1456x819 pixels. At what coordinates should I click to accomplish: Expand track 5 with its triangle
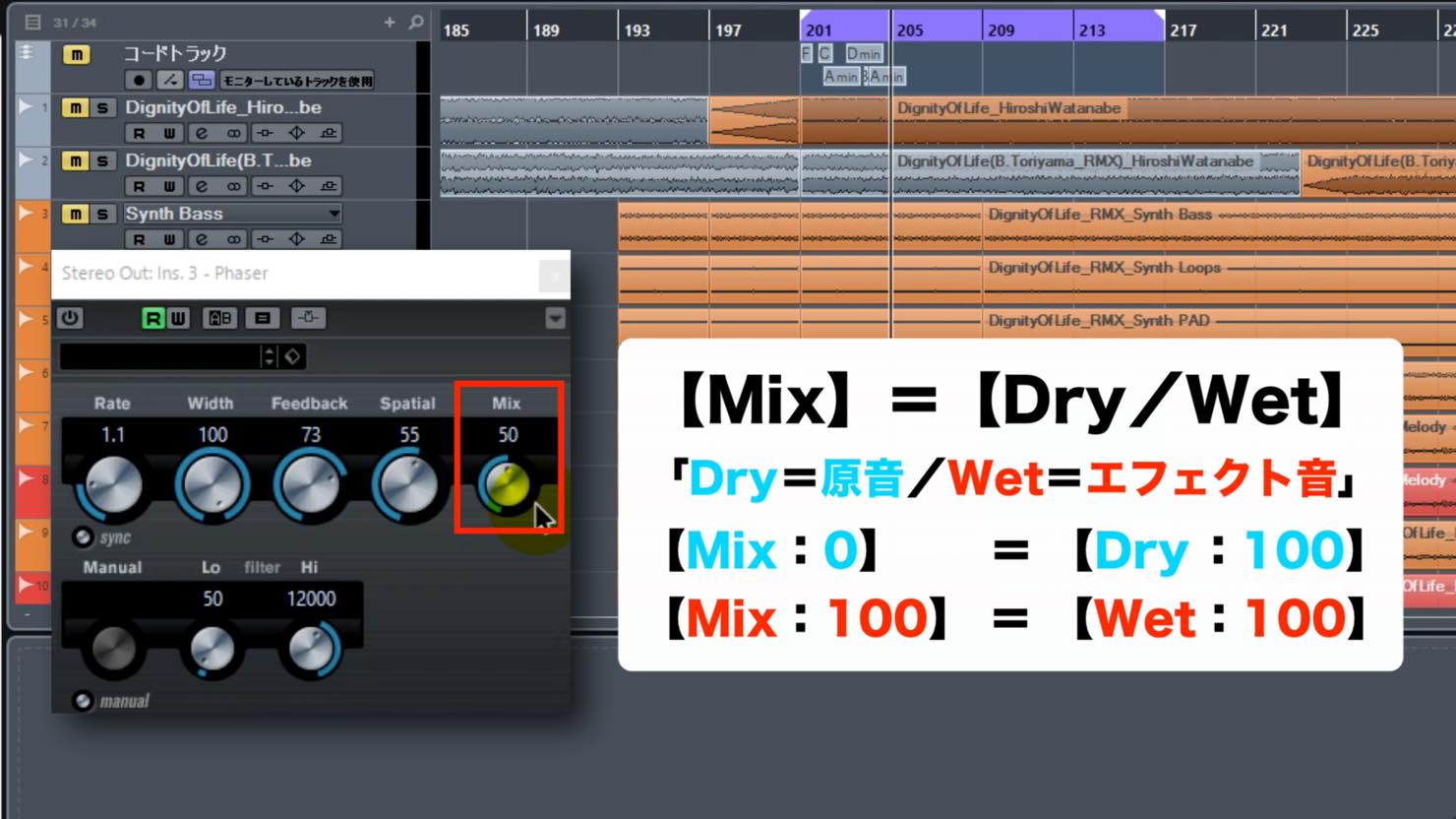pyautogui.click(x=27, y=319)
